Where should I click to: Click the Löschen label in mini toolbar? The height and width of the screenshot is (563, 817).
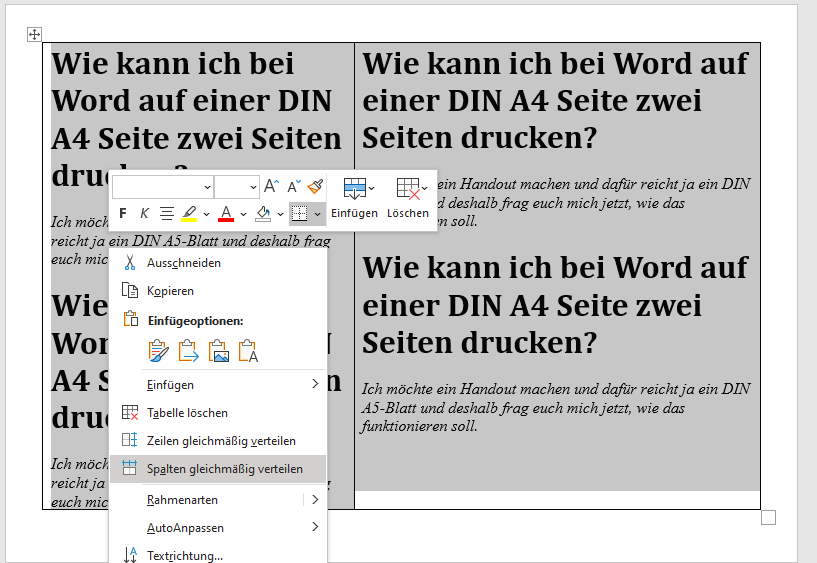point(408,213)
